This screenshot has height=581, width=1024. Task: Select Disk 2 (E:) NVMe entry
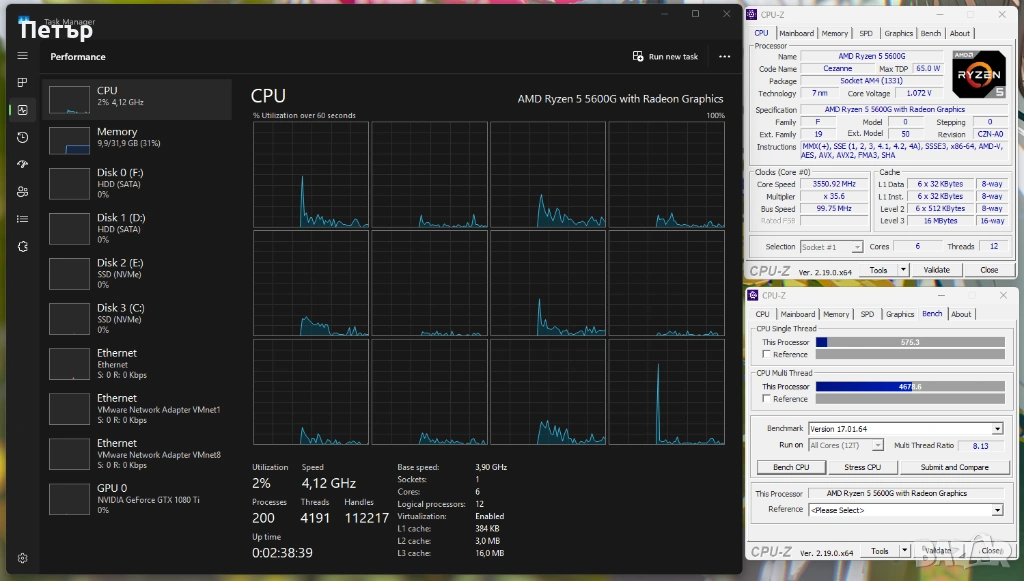coord(137,274)
